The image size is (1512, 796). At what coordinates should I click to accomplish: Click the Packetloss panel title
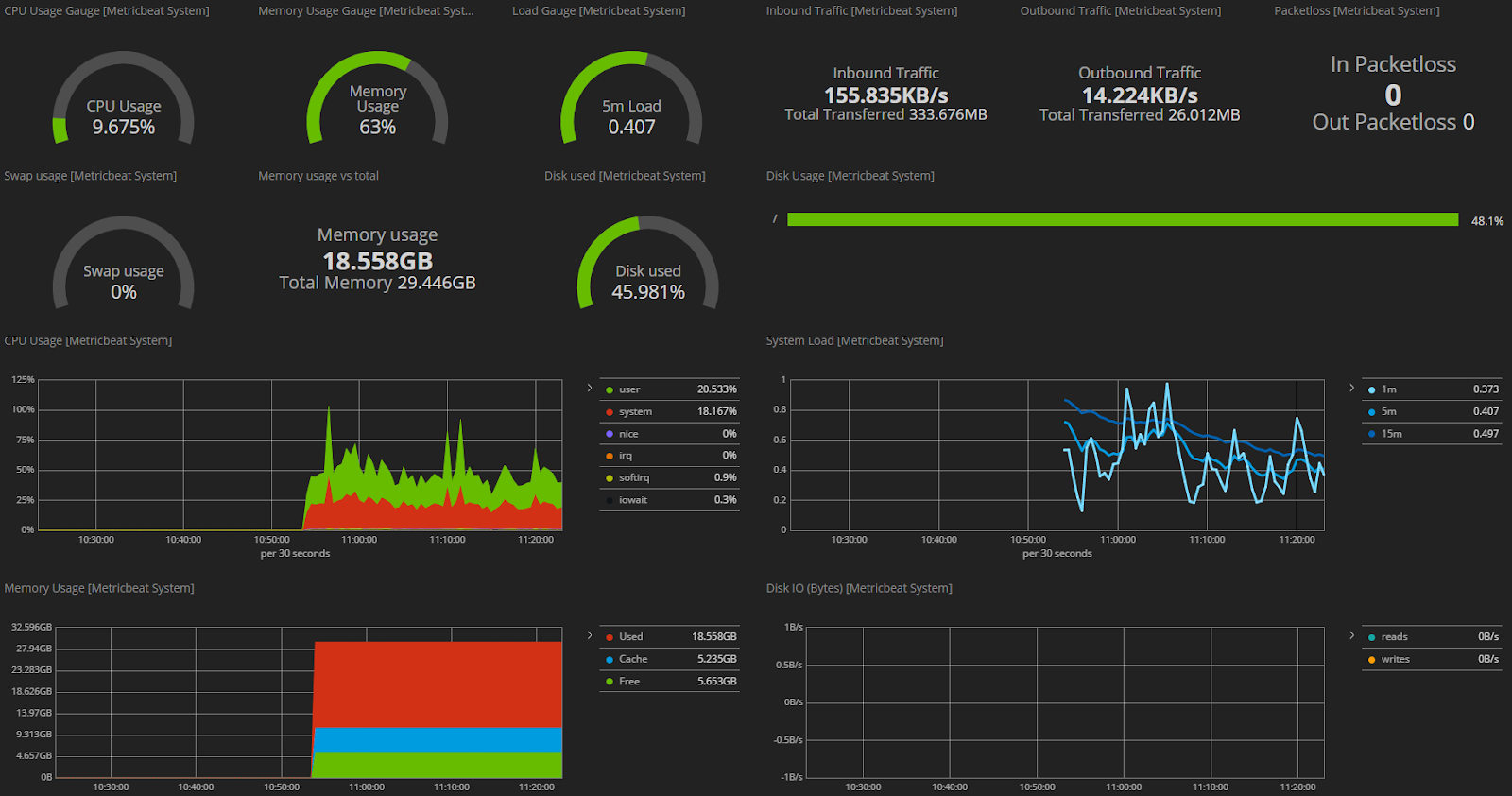[1356, 11]
